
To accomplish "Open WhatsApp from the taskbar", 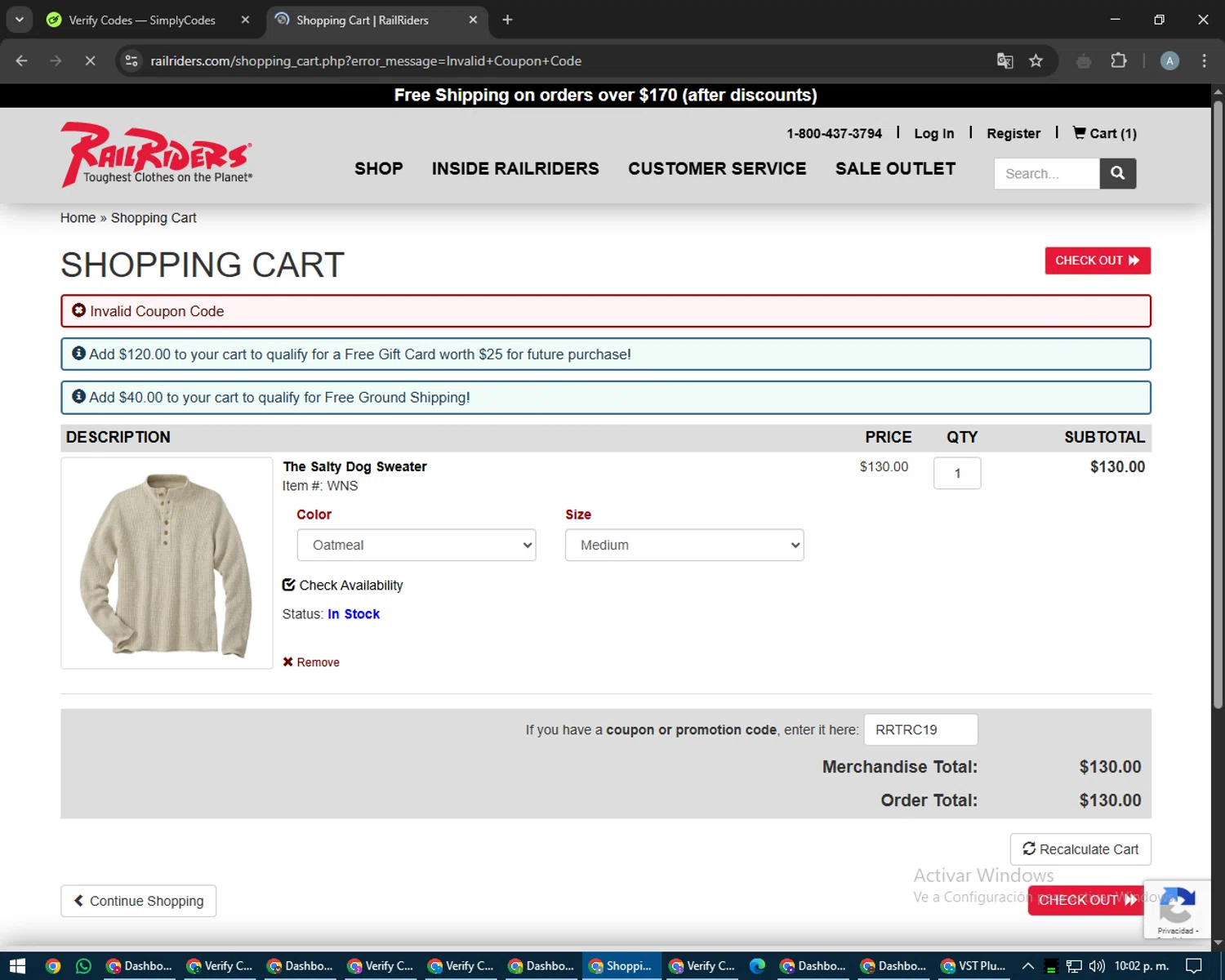I will click(83, 966).
